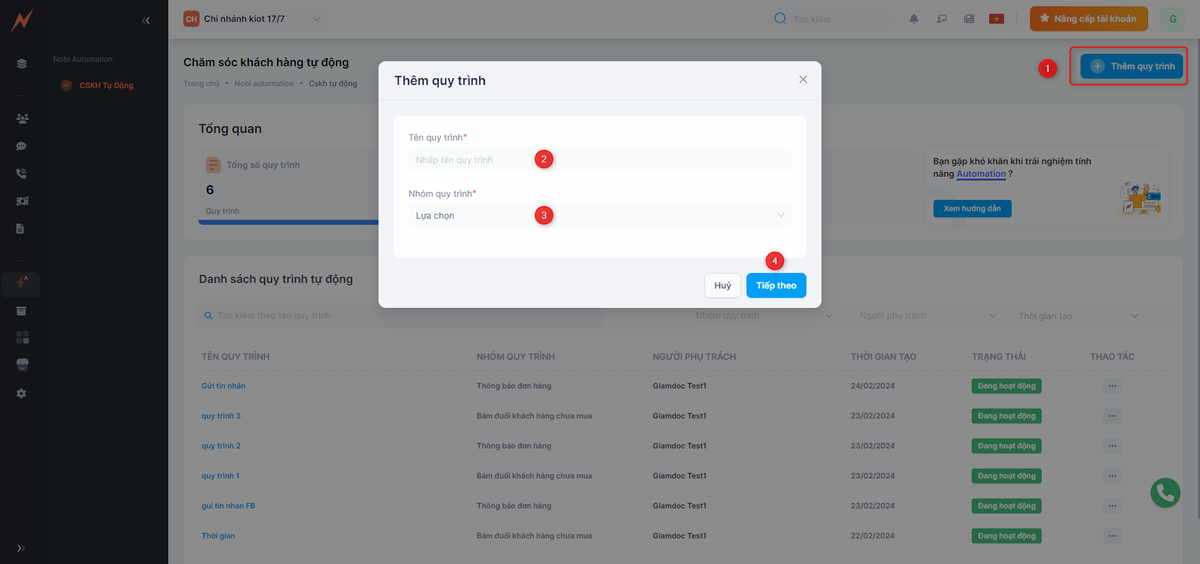Click the Vietnam flag language icon
The width and height of the screenshot is (1200, 564).
(x=996, y=19)
